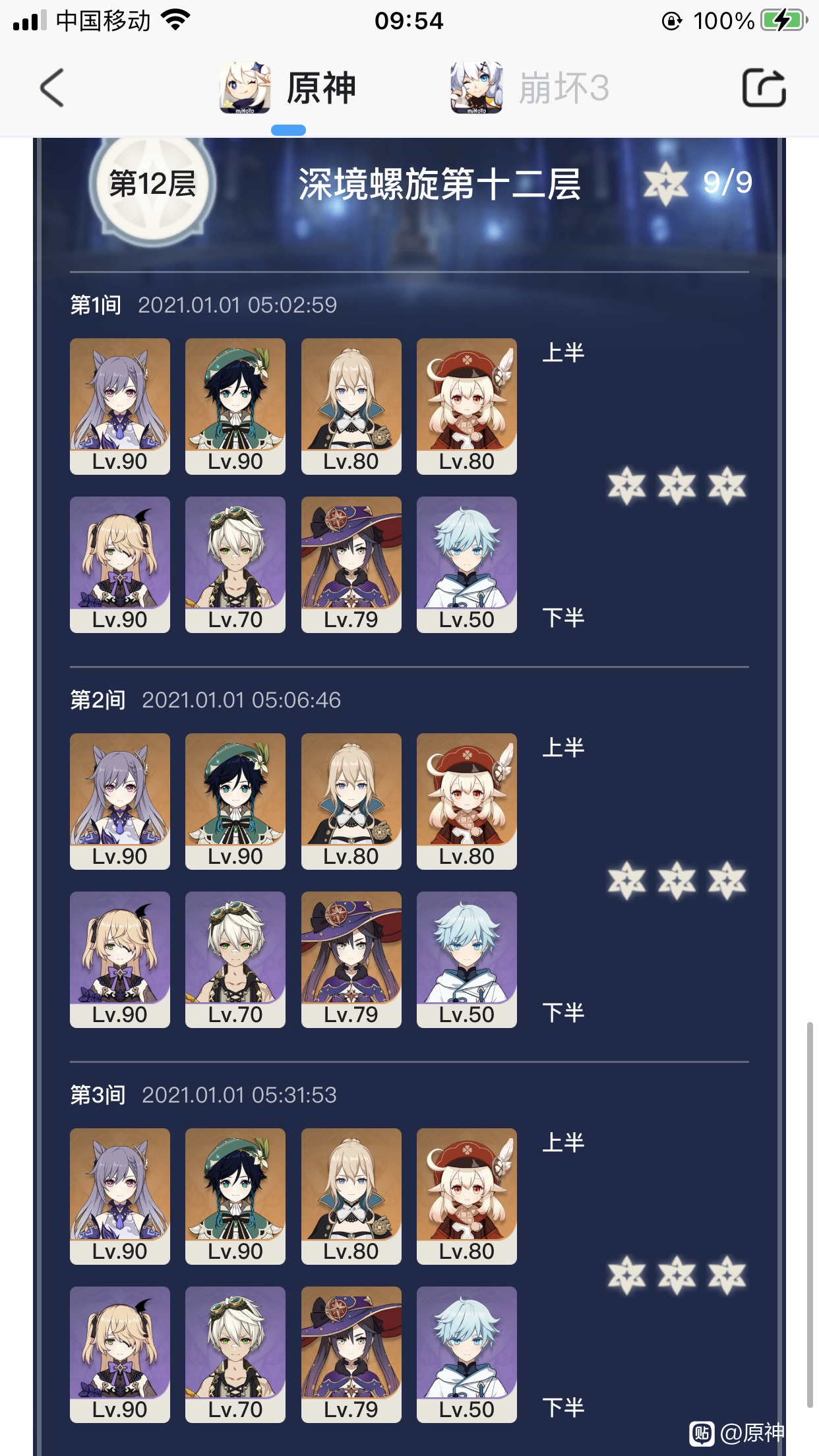
Task: Select Fischl Lv.90 portrait in 第1间 下半
Action: [120, 564]
